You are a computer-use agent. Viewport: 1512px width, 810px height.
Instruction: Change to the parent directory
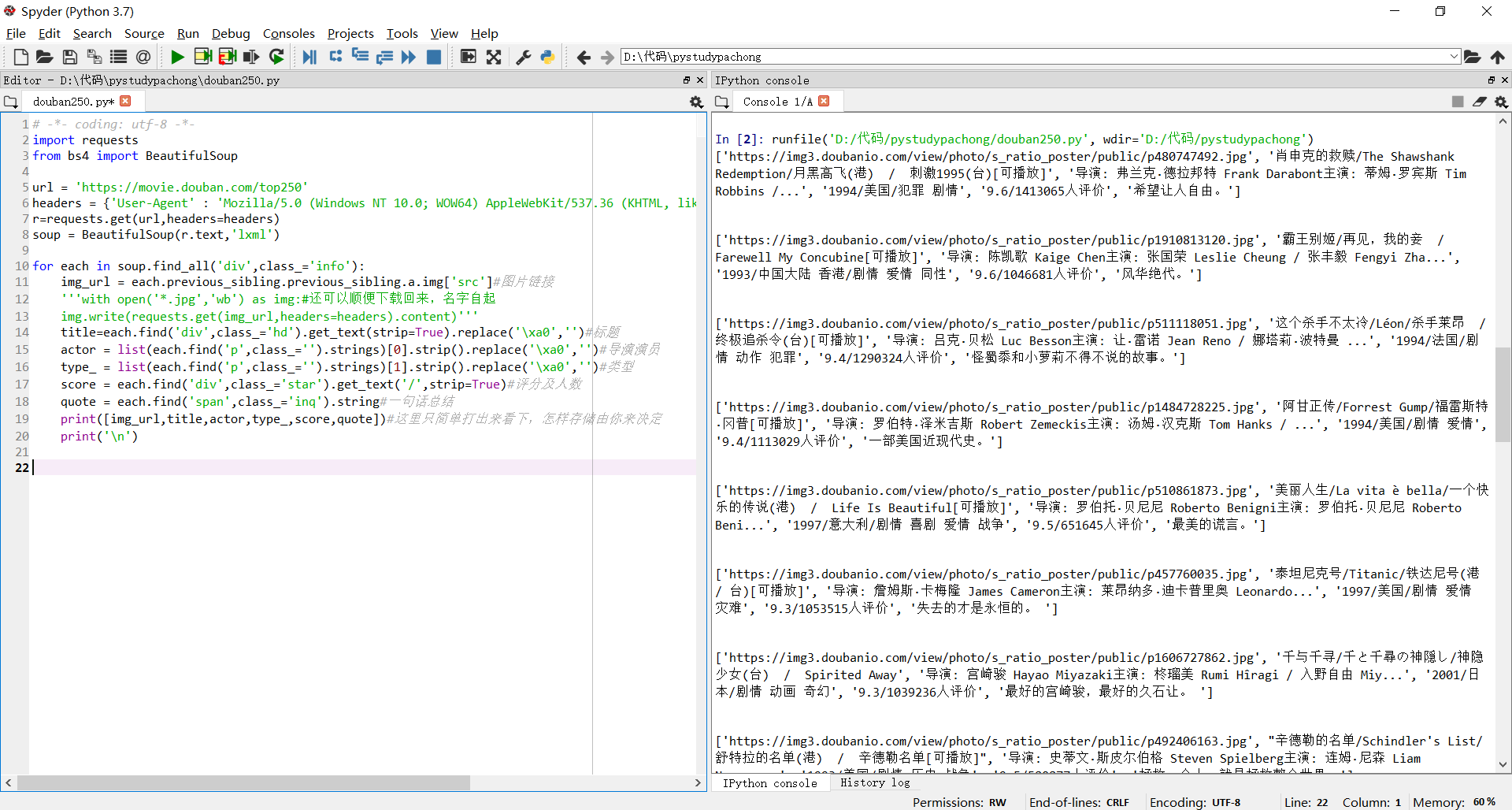tap(1498, 57)
